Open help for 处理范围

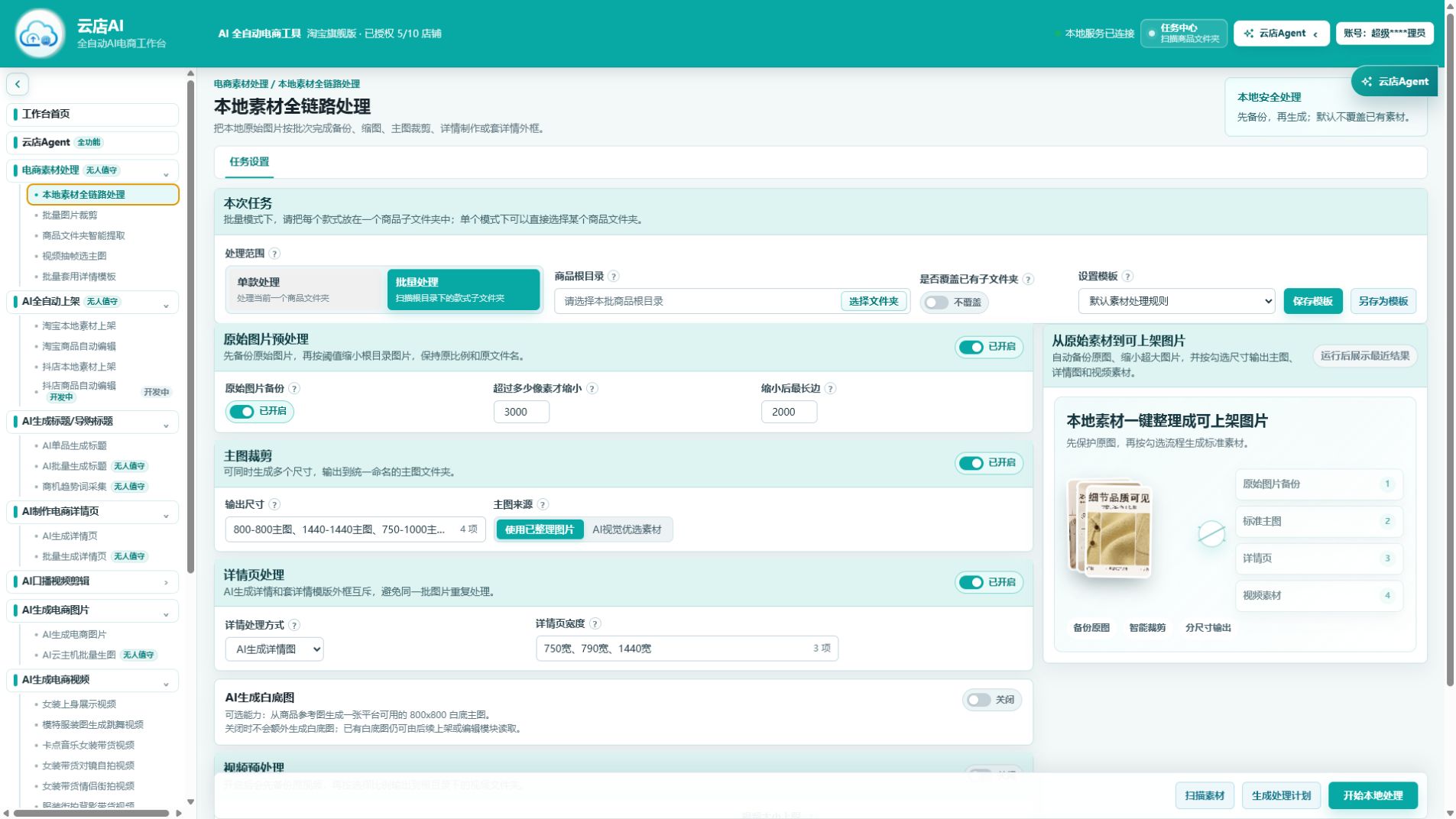pos(274,254)
